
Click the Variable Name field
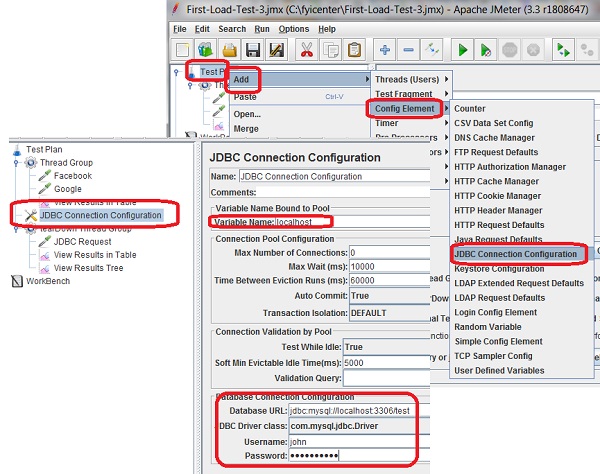[352, 222]
